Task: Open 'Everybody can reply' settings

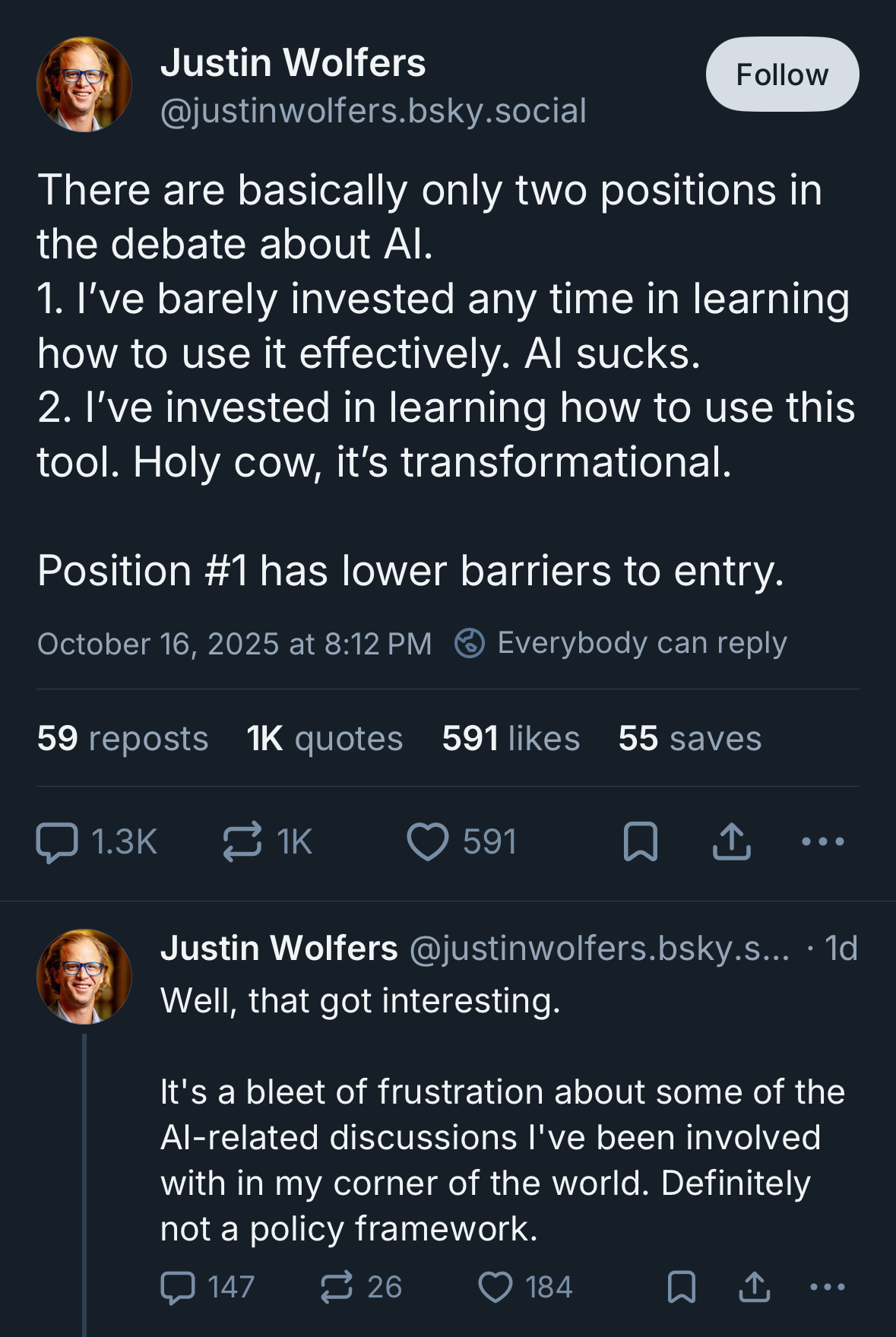Action: click(x=621, y=643)
